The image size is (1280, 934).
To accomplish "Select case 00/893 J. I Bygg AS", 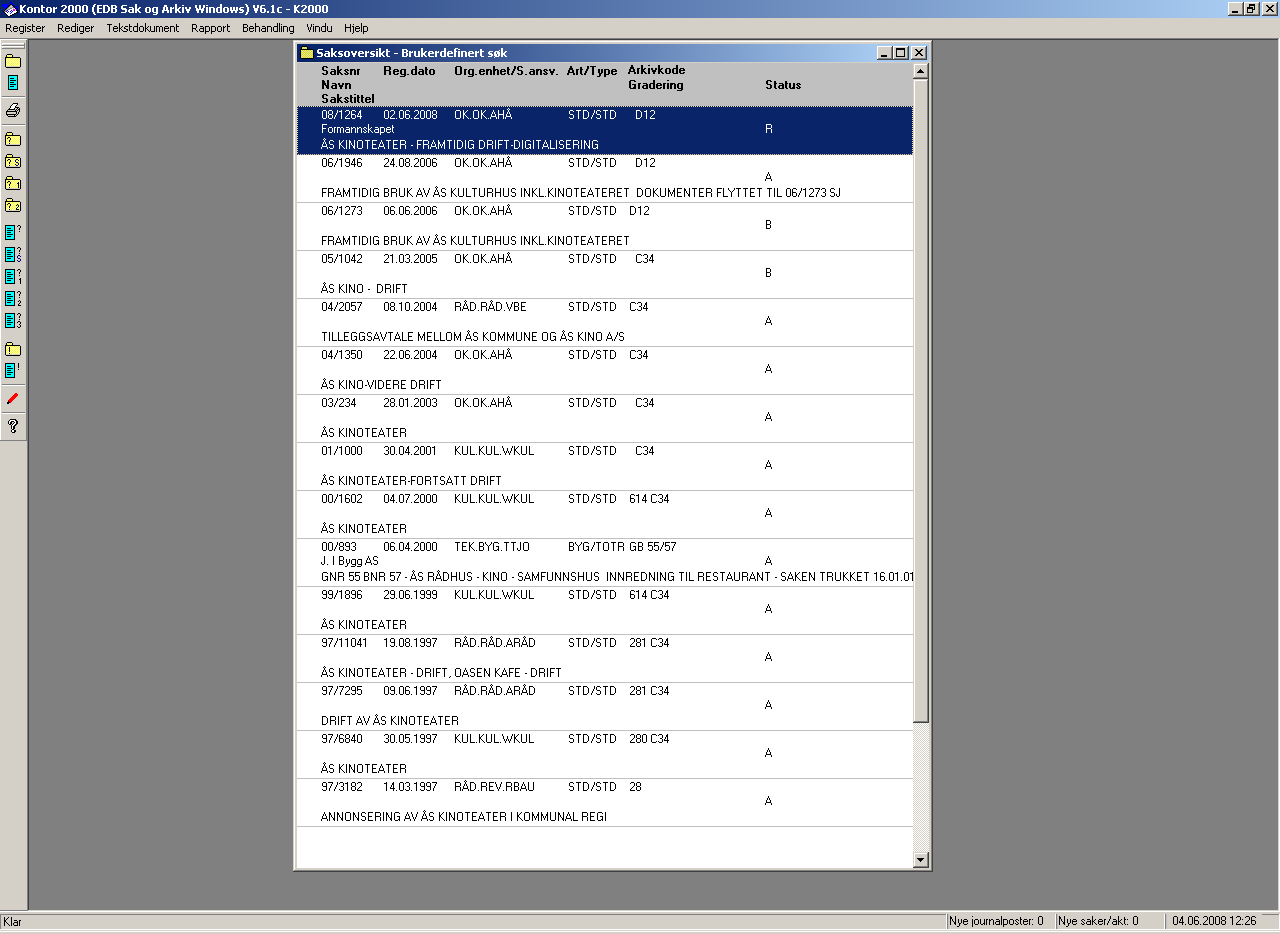I will 605,562.
